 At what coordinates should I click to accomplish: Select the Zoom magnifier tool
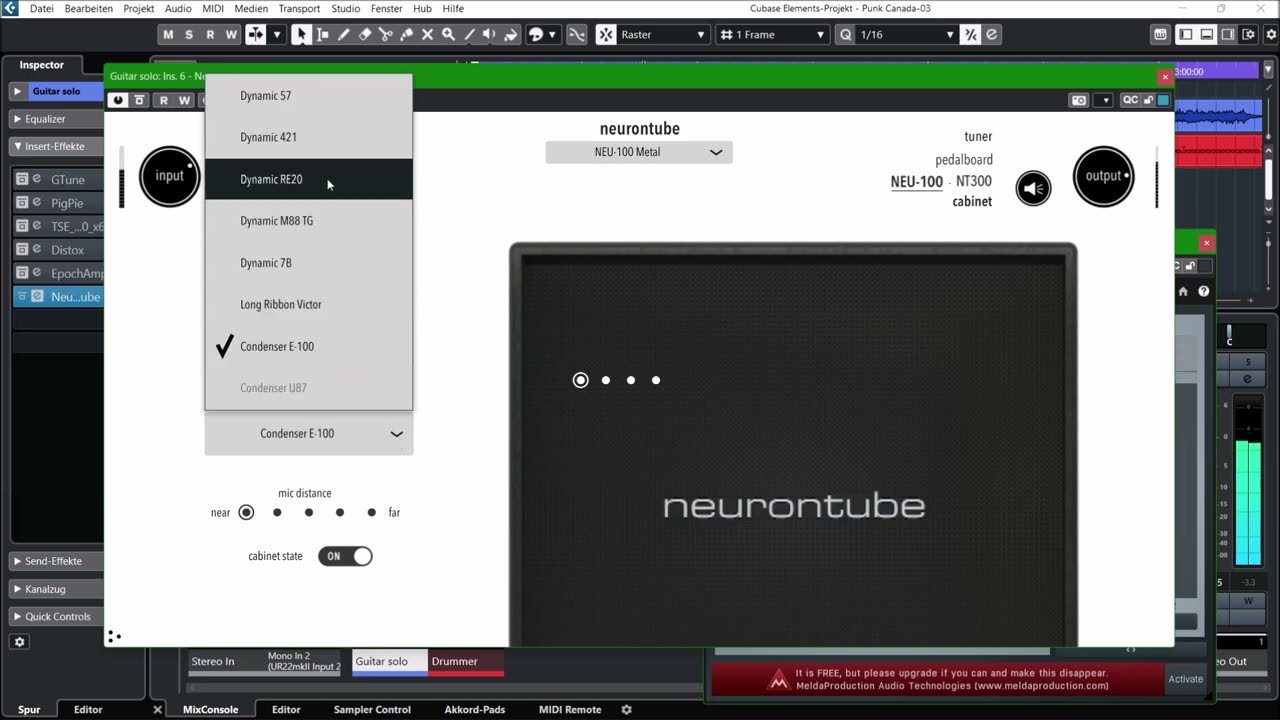click(x=448, y=34)
